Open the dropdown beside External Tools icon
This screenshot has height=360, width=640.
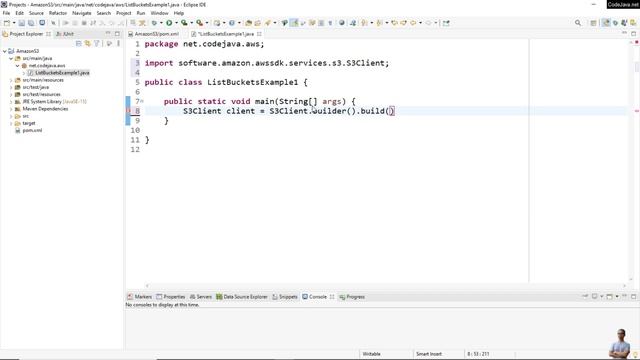click(207, 23)
